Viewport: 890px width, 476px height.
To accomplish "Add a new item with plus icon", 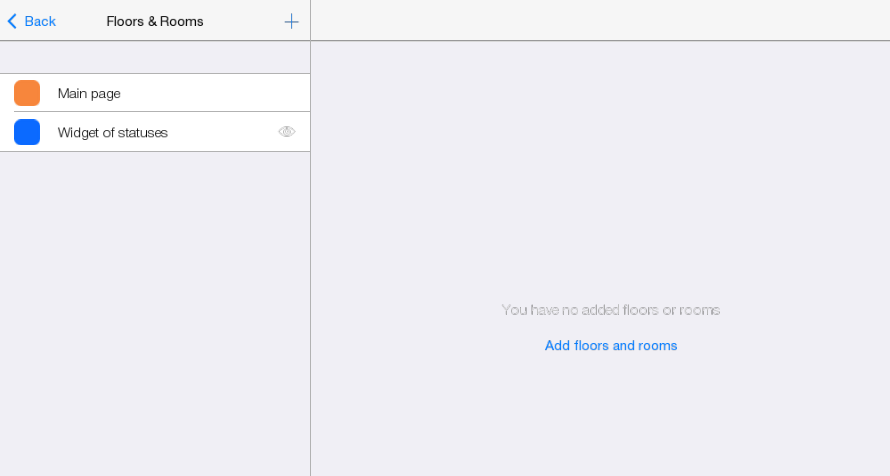I will tap(291, 22).
